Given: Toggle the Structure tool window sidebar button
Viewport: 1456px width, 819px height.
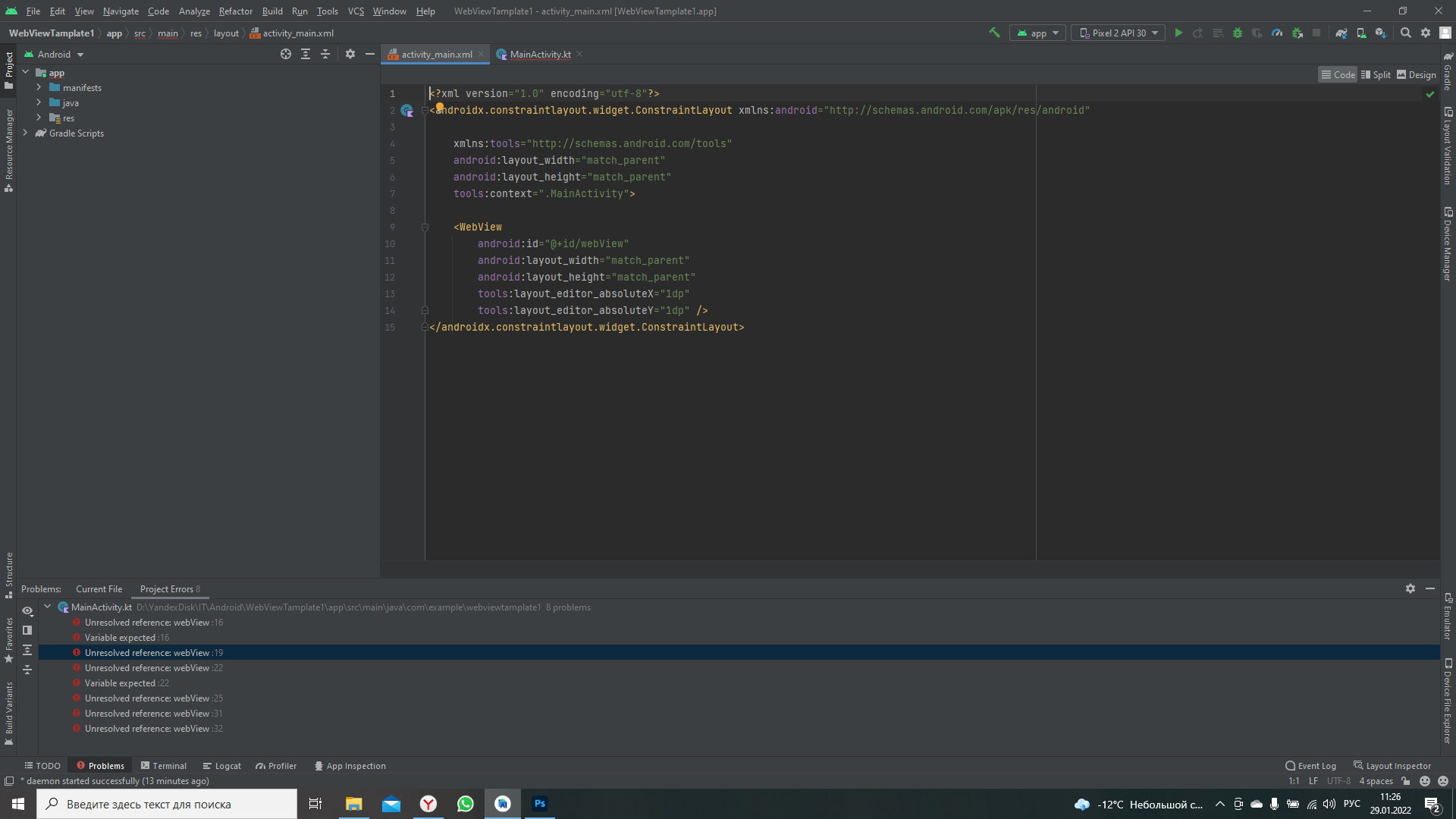Looking at the screenshot, I should click(8, 574).
